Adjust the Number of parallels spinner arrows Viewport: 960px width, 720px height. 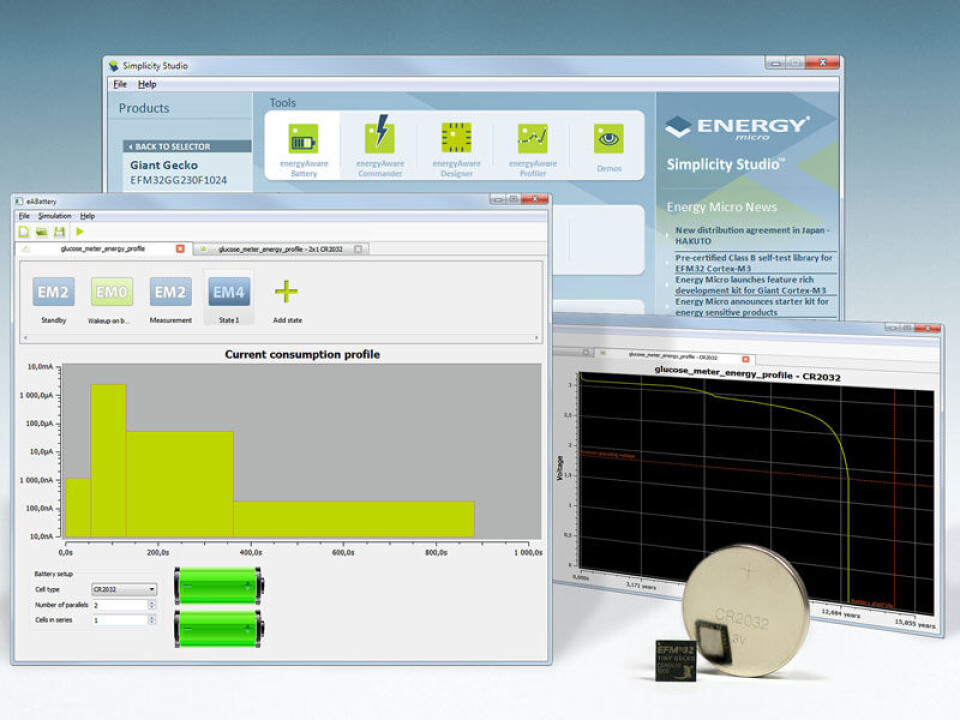(x=152, y=604)
